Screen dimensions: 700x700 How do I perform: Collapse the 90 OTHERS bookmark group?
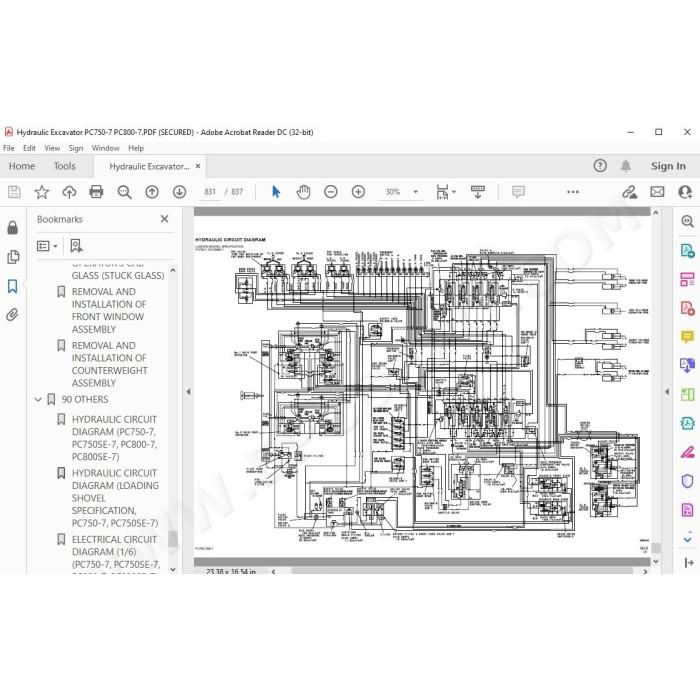point(38,400)
